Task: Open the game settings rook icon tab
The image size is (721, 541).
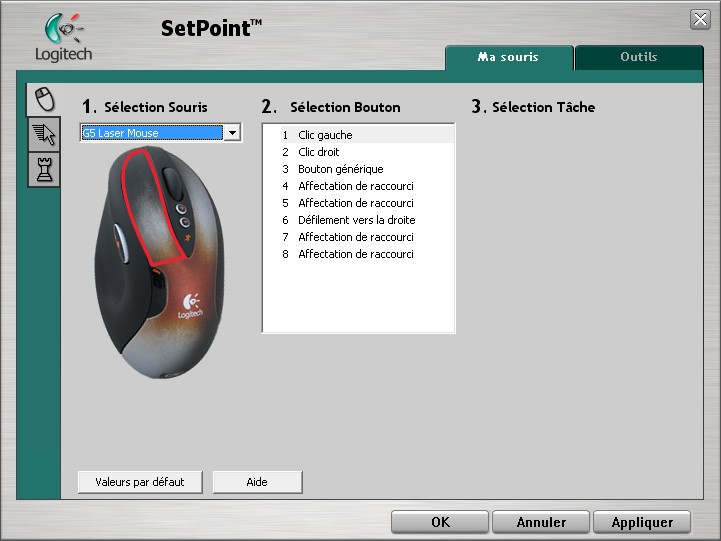Action: pyautogui.click(x=43, y=170)
